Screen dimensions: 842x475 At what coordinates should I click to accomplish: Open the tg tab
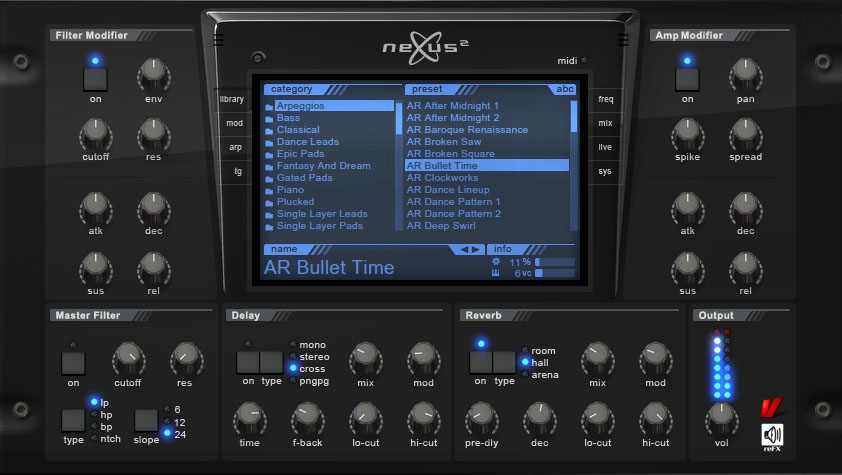pos(237,171)
